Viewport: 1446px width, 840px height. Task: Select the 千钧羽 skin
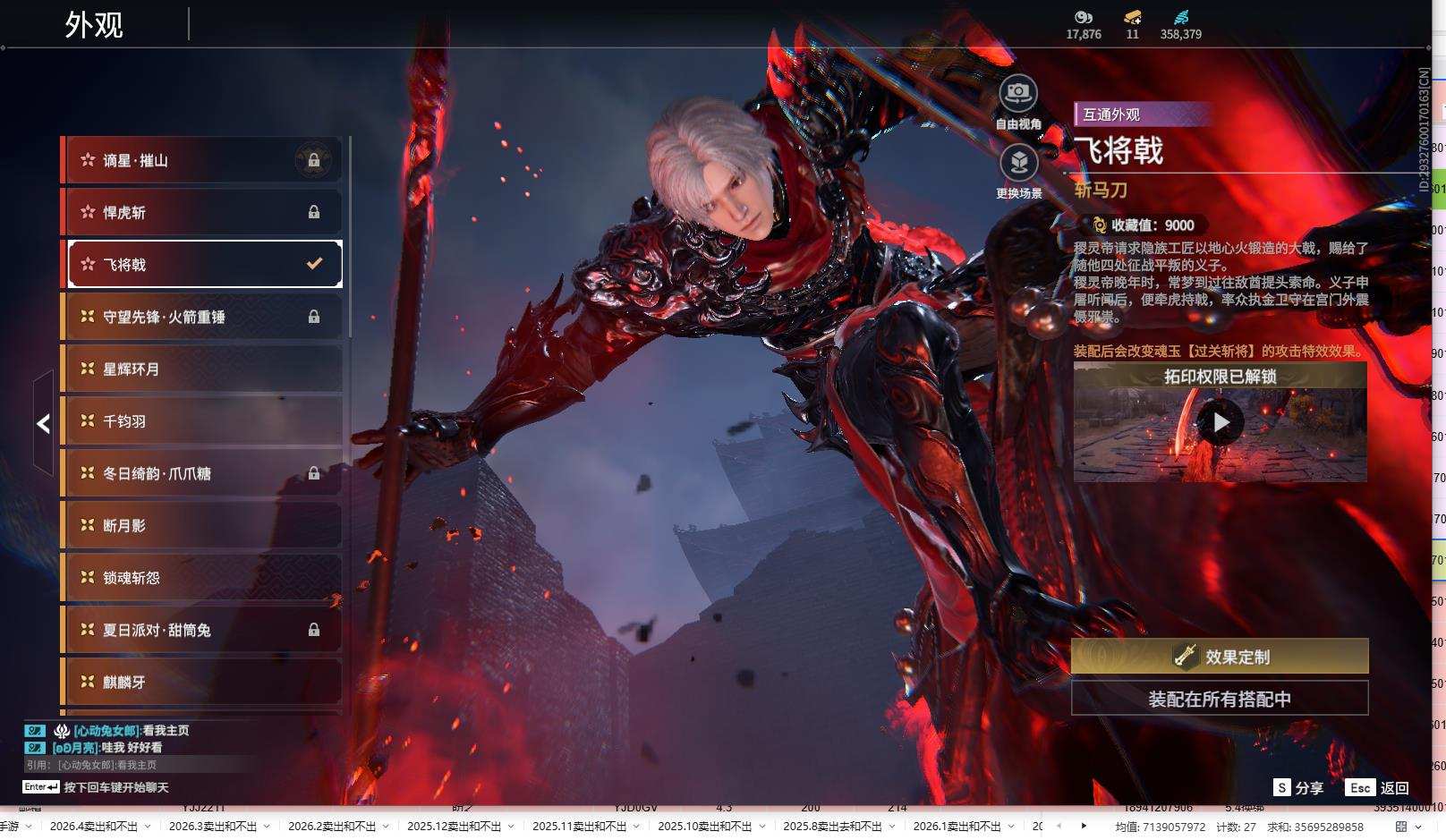coord(201,420)
